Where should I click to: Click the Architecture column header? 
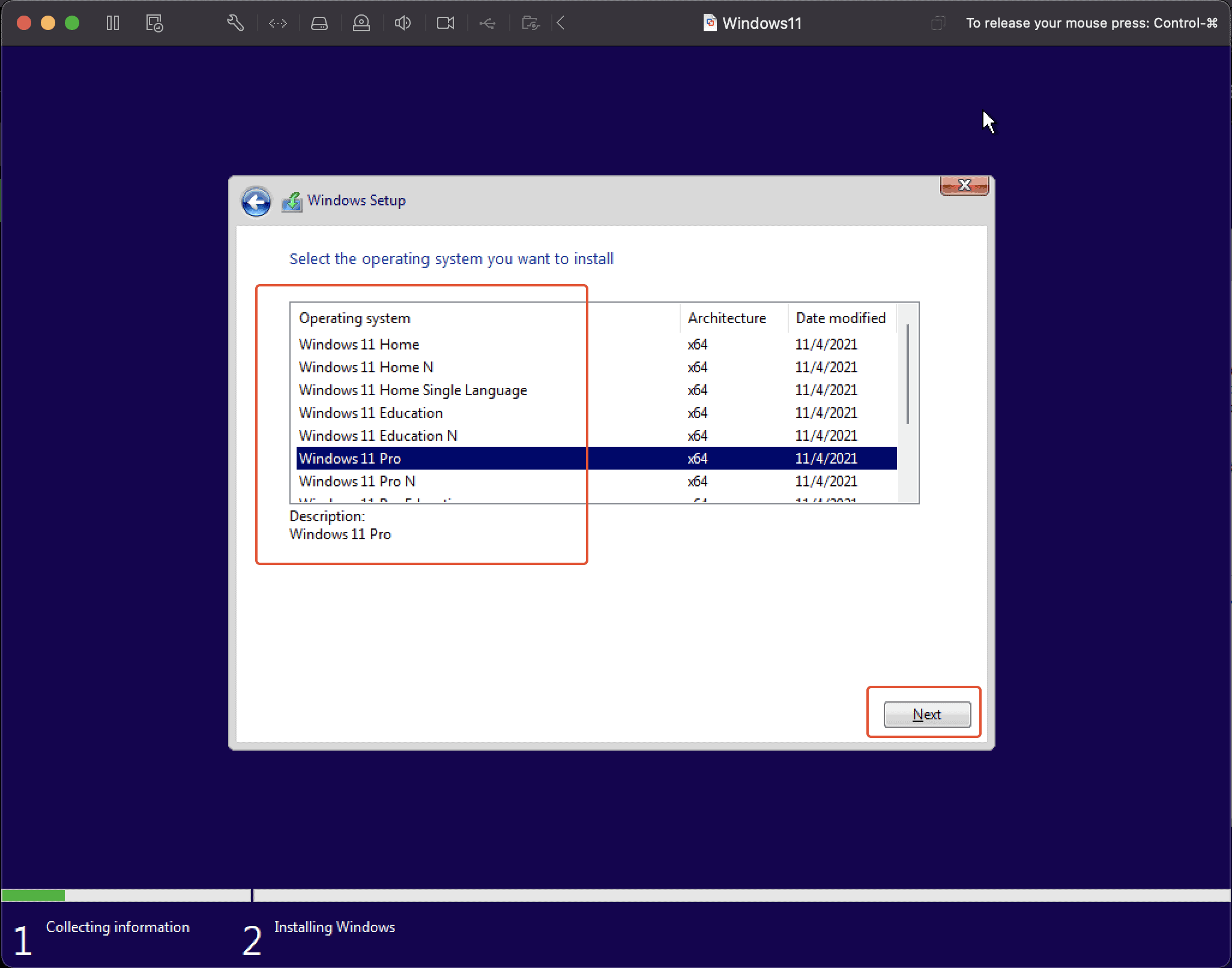734,318
